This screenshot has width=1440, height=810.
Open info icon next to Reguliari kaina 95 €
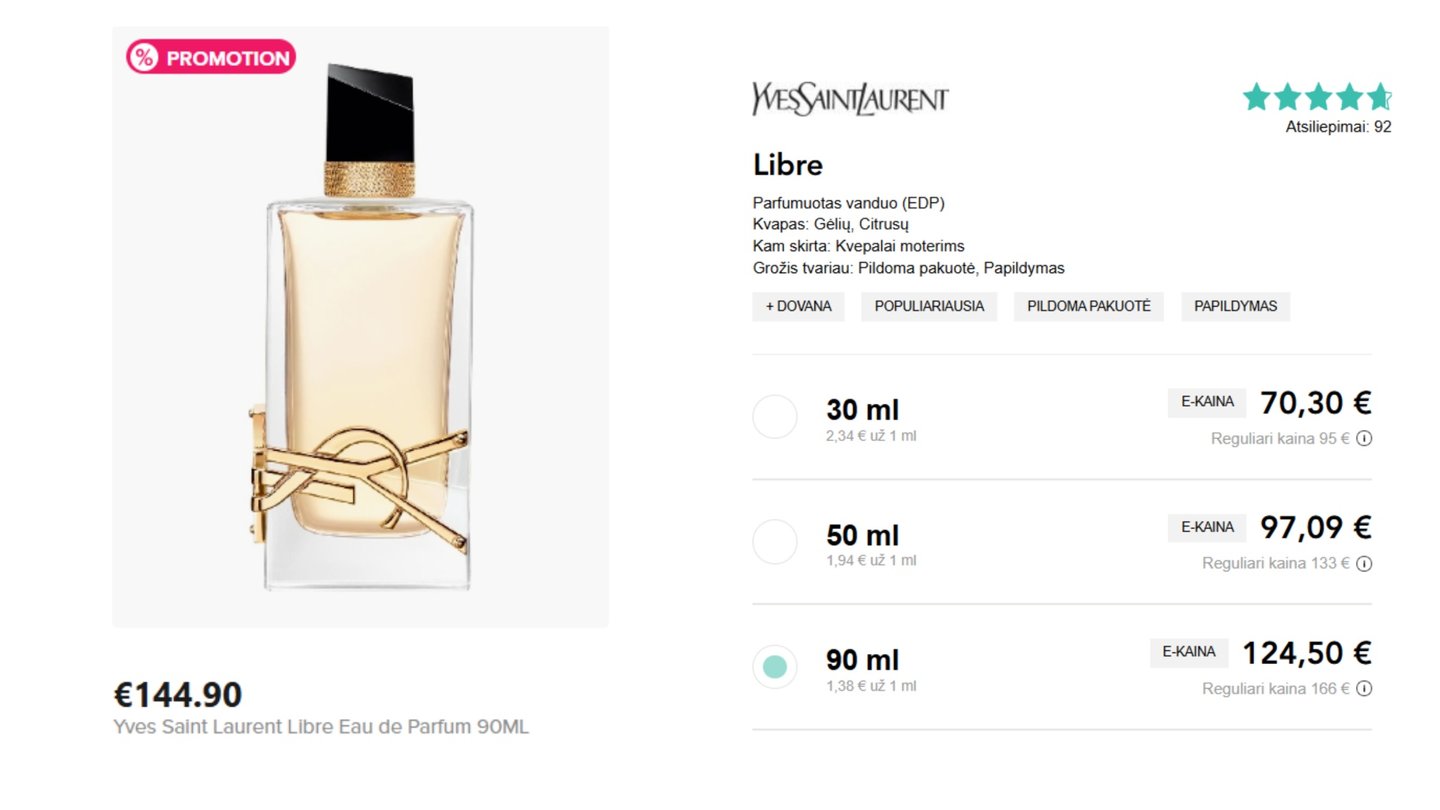1364,438
